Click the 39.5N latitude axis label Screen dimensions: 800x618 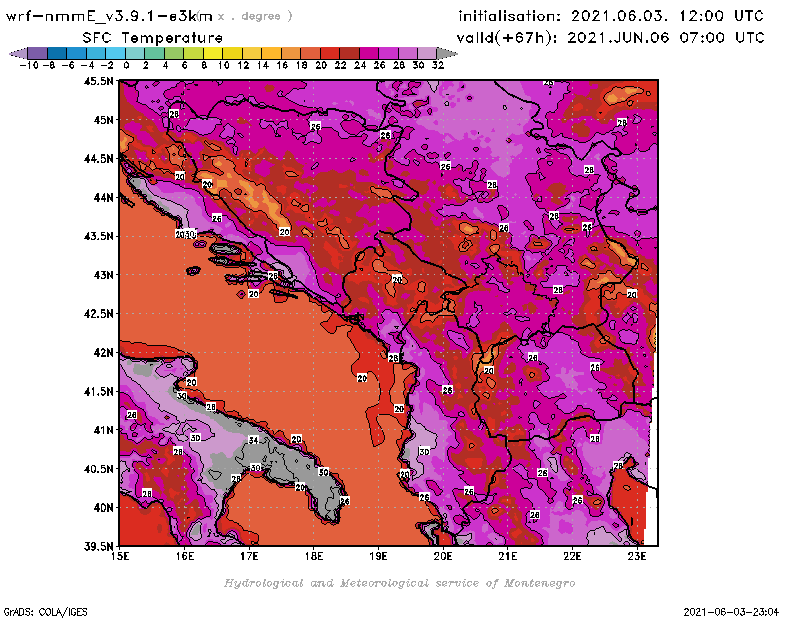(x=98, y=546)
